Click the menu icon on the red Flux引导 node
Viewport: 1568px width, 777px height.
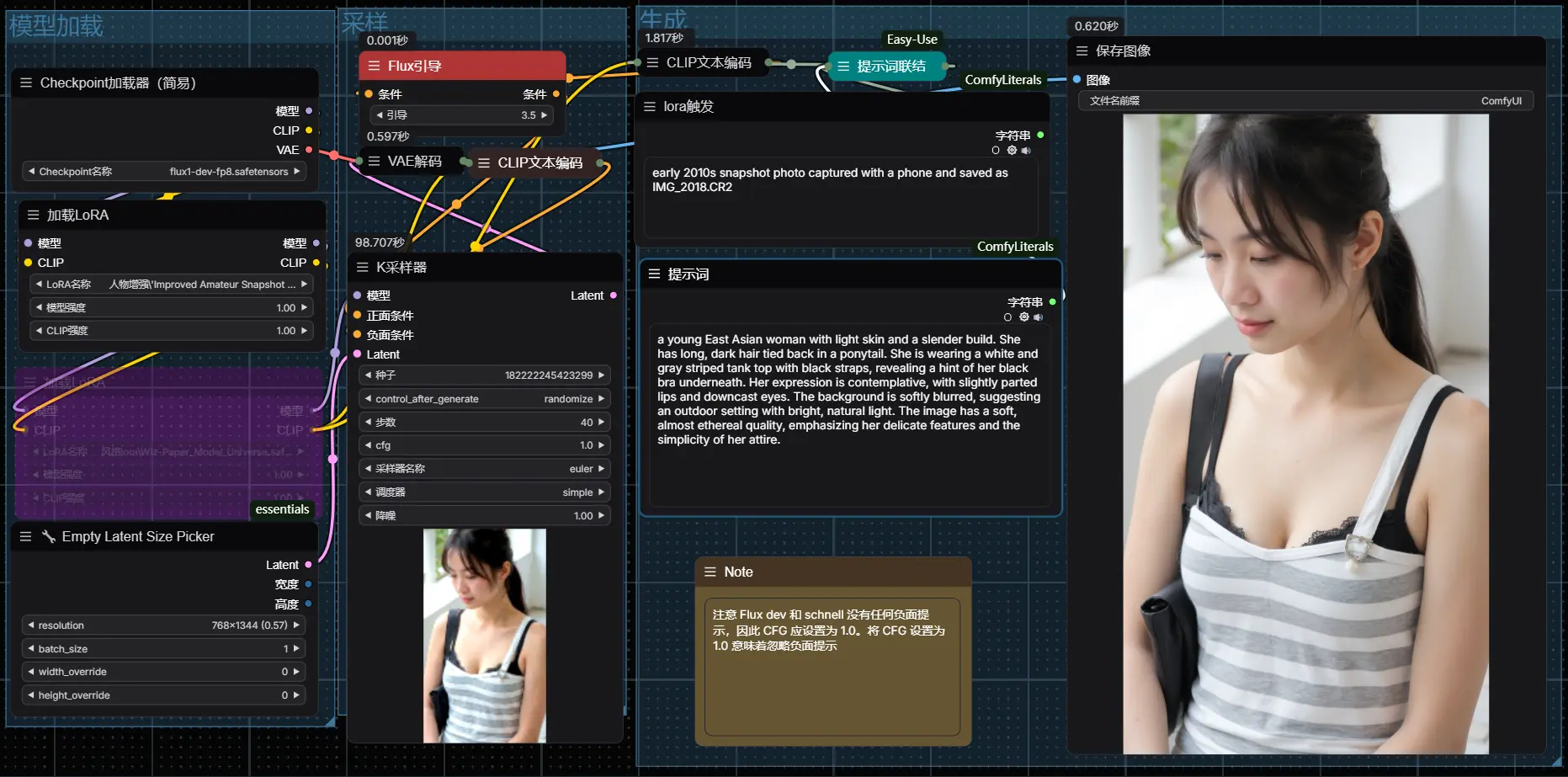tap(374, 66)
